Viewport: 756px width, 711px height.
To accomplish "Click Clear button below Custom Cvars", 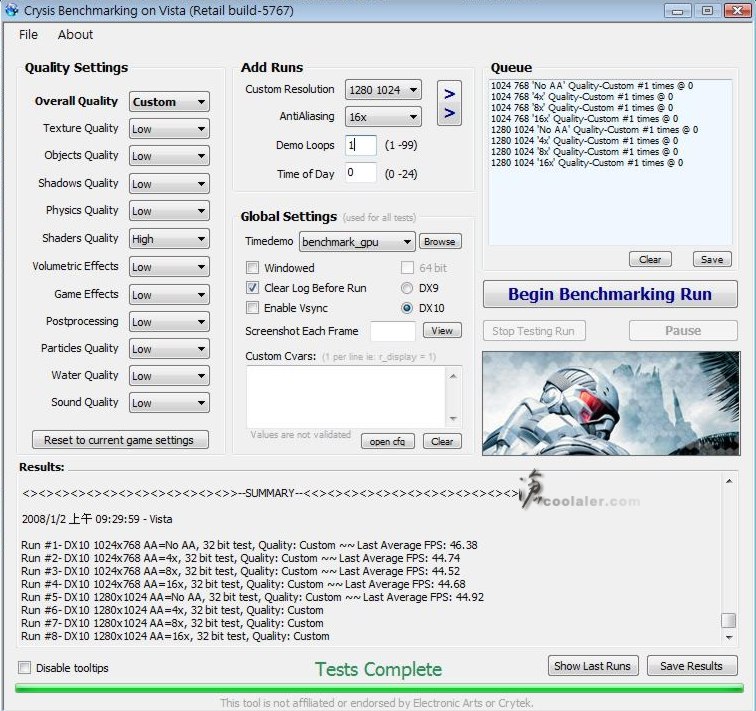I will pos(442,441).
